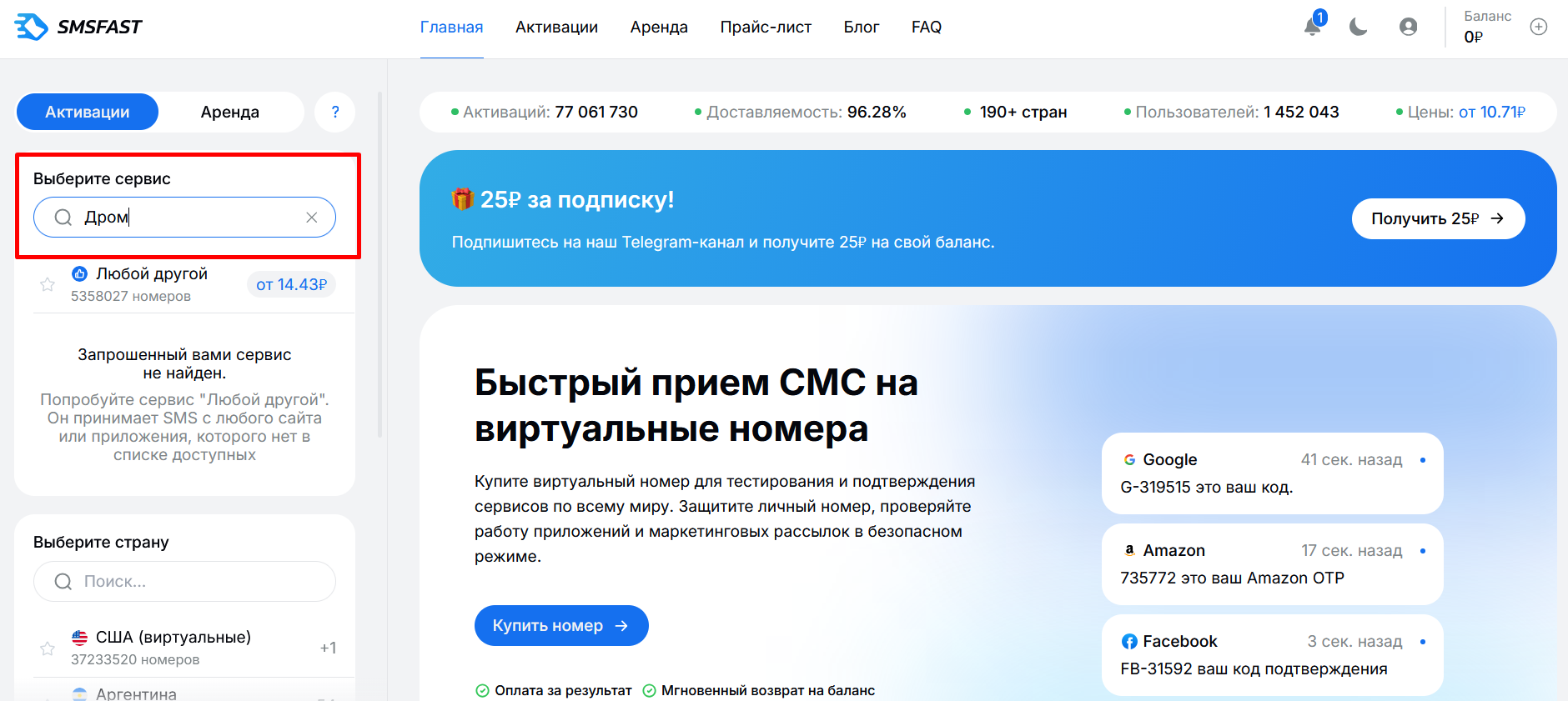This screenshot has width=1568, height=701.
Task: Expand the '+1' option for США
Action: [x=328, y=648]
